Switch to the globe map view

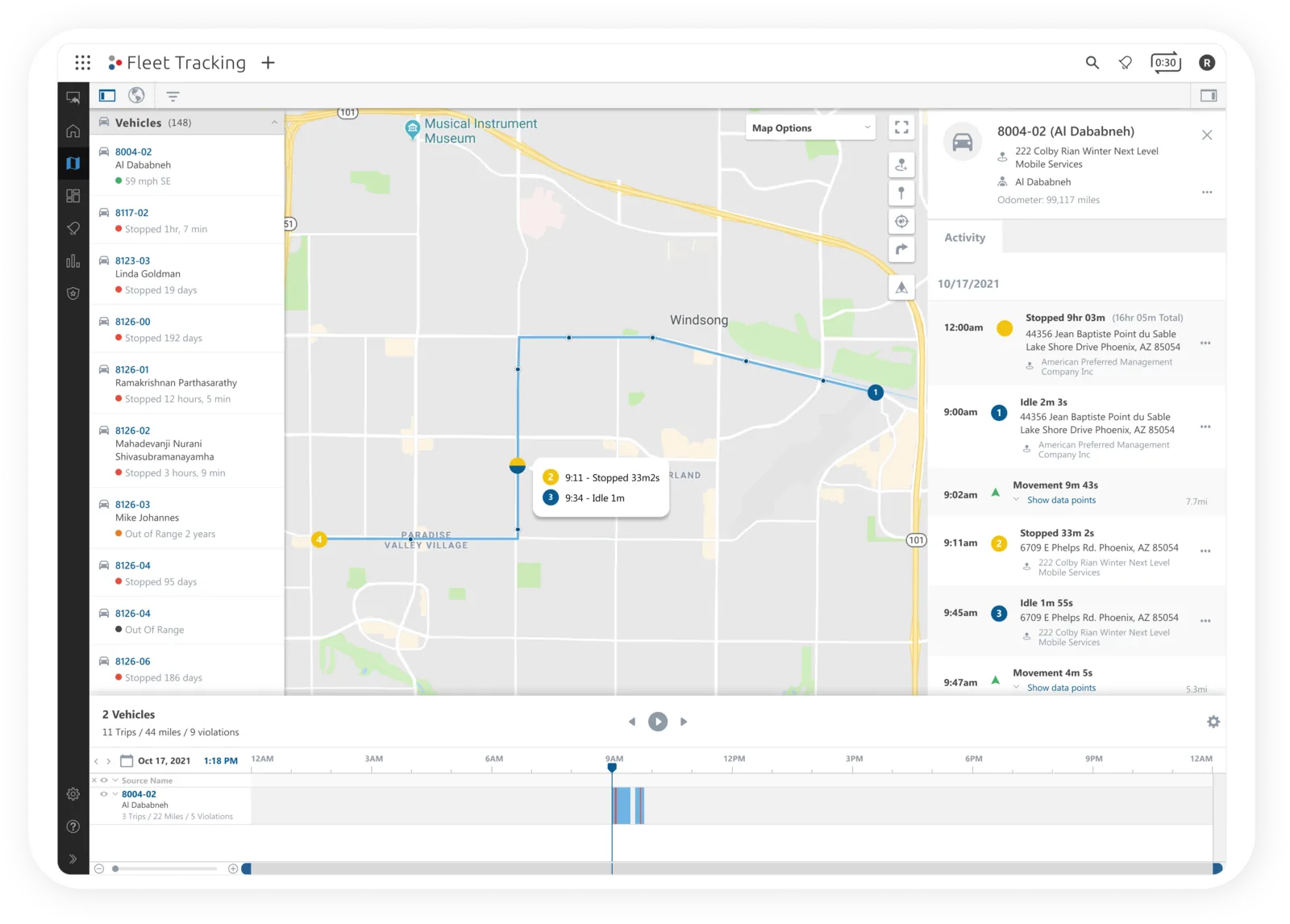point(137,95)
